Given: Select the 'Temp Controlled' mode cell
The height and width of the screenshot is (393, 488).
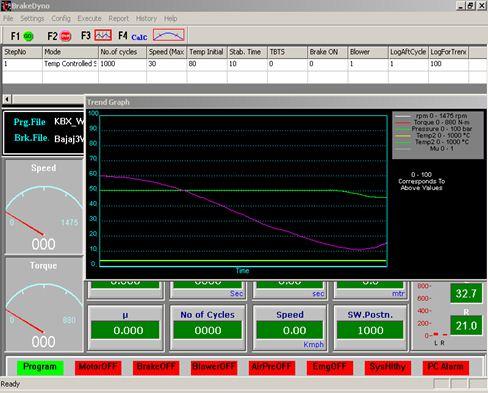Looking at the screenshot, I should tap(70, 64).
